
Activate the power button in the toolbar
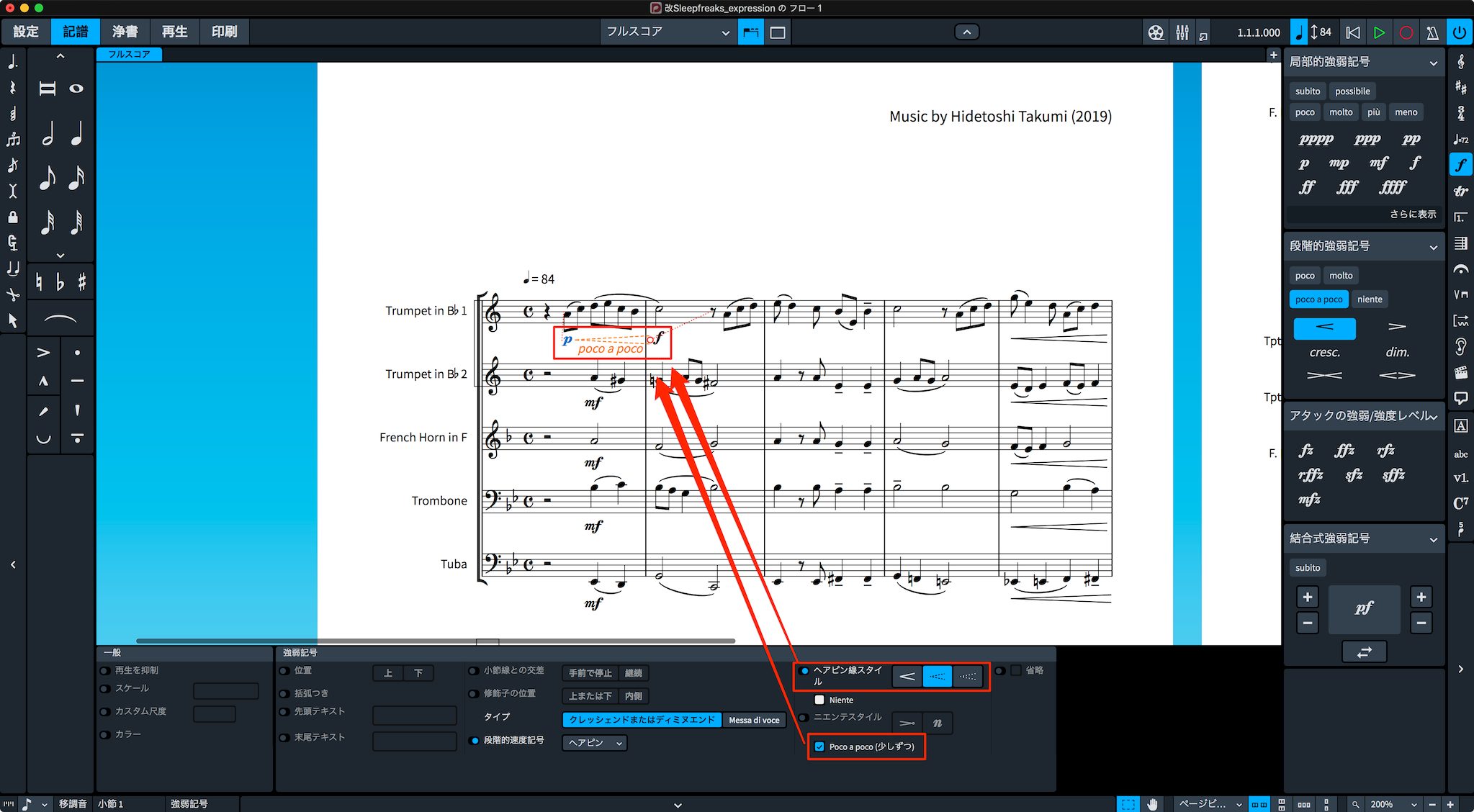[x=1459, y=32]
